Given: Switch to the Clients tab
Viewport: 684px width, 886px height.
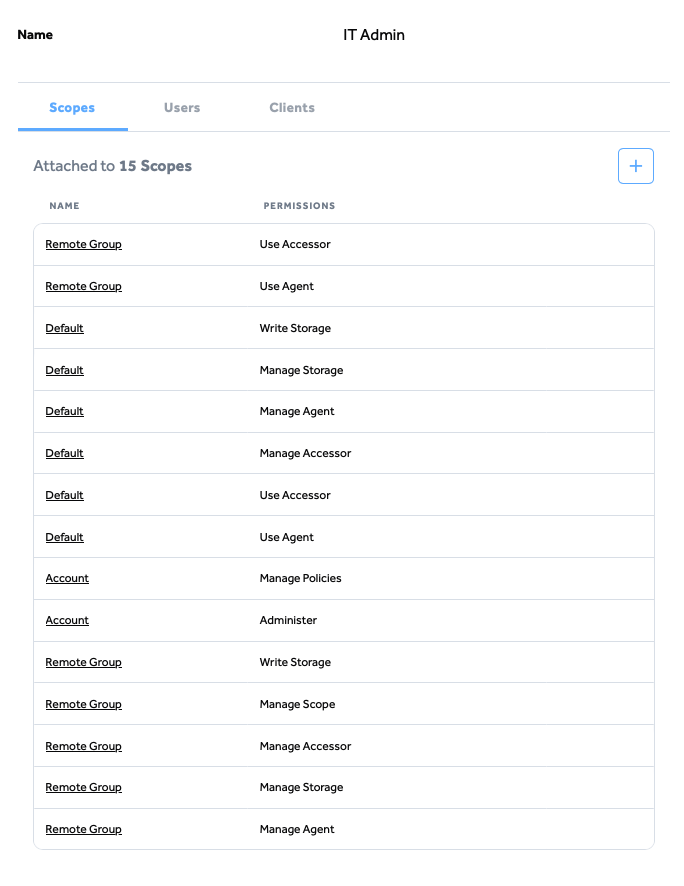Looking at the screenshot, I should coord(292,107).
